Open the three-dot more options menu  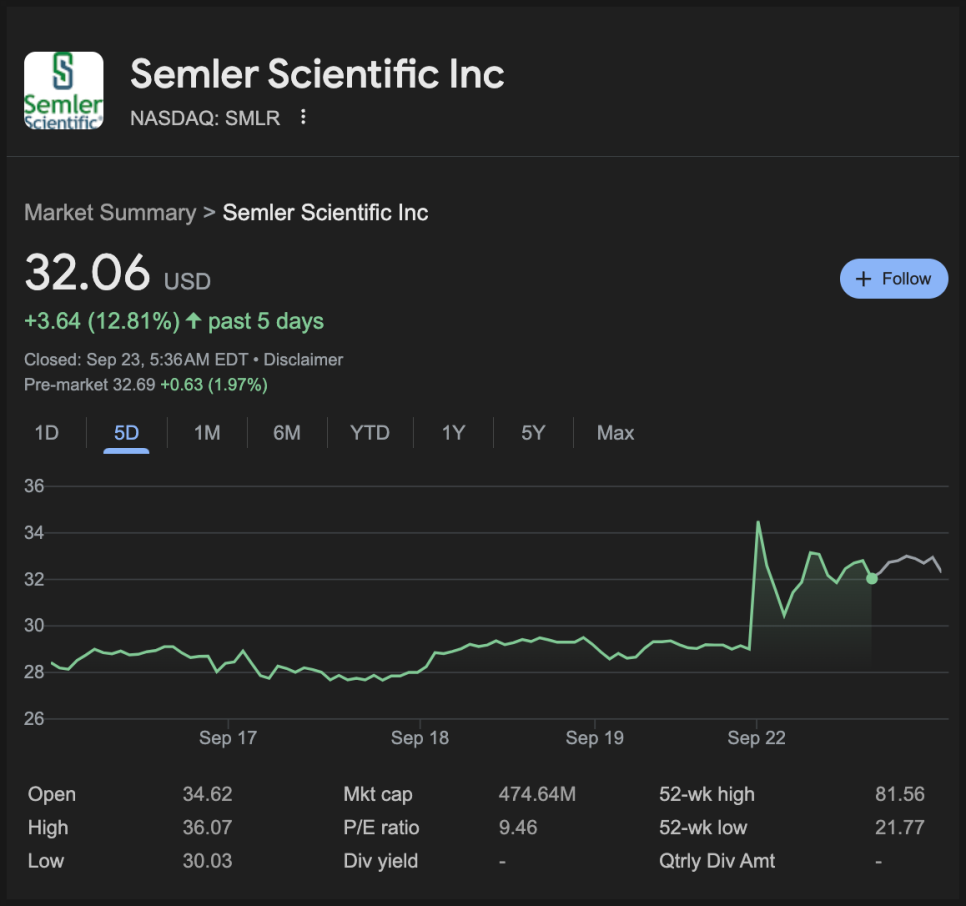pos(303,117)
